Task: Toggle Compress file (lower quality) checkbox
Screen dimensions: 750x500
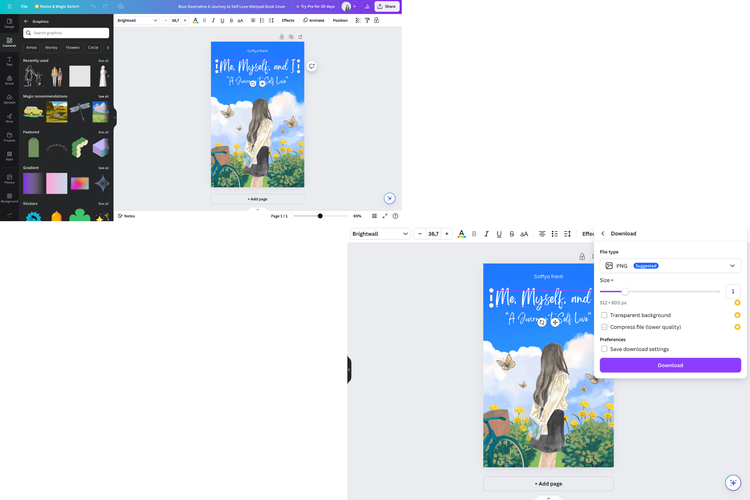Action: (604, 327)
